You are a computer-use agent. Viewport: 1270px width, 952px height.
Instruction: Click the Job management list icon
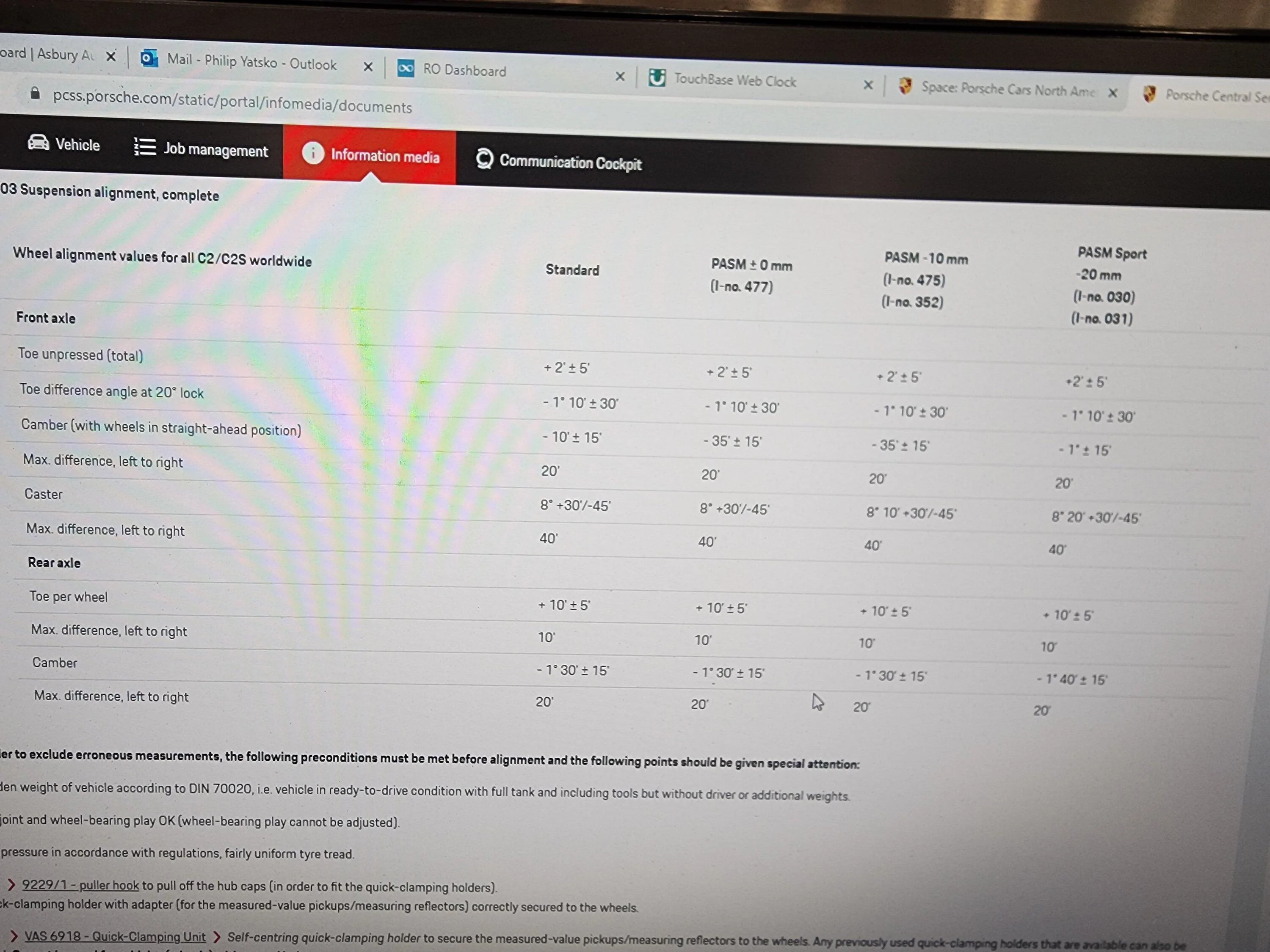145,146
